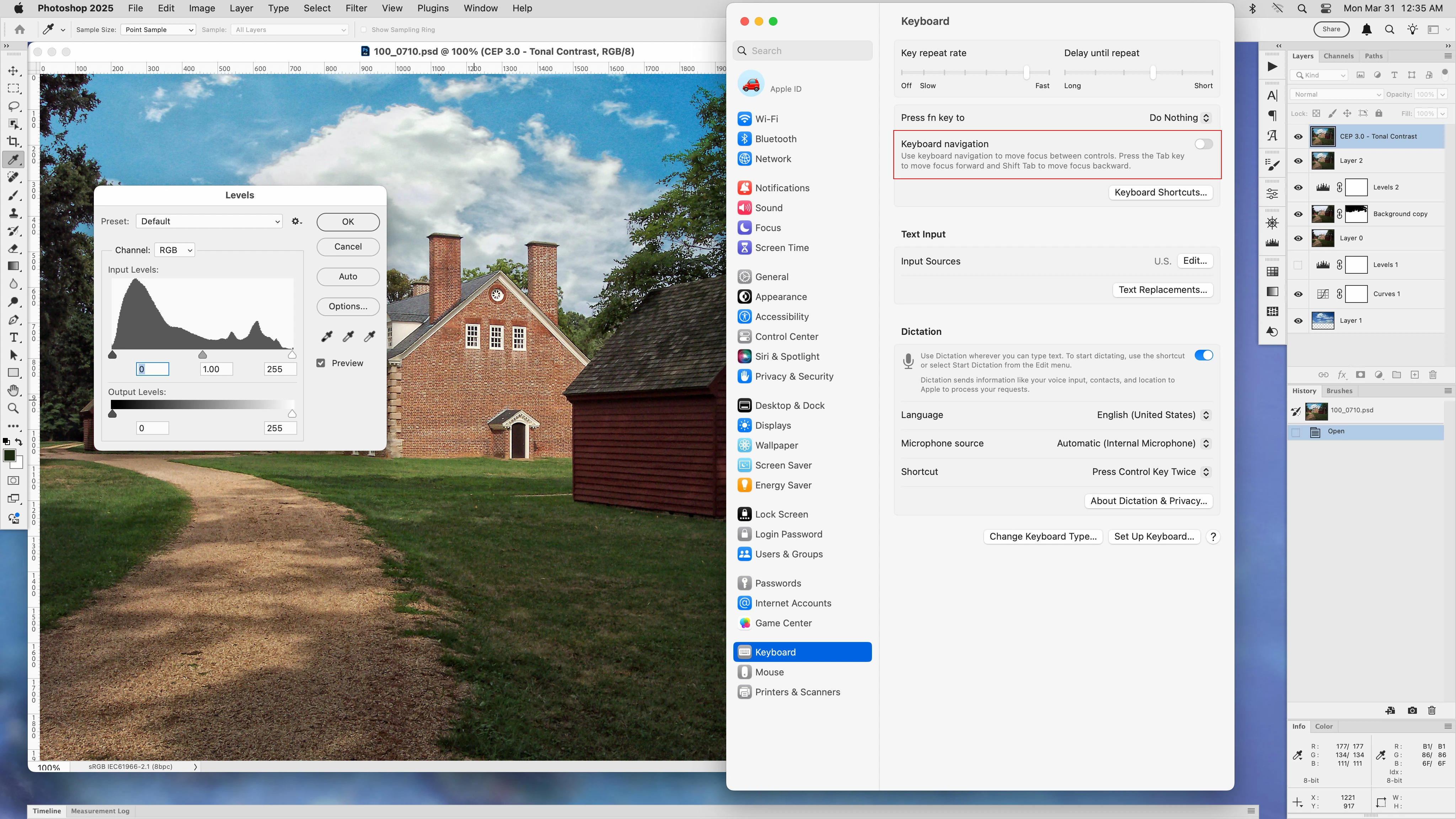This screenshot has width=1456, height=819.
Task: Select the Type tool in toolbar
Action: [14, 337]
